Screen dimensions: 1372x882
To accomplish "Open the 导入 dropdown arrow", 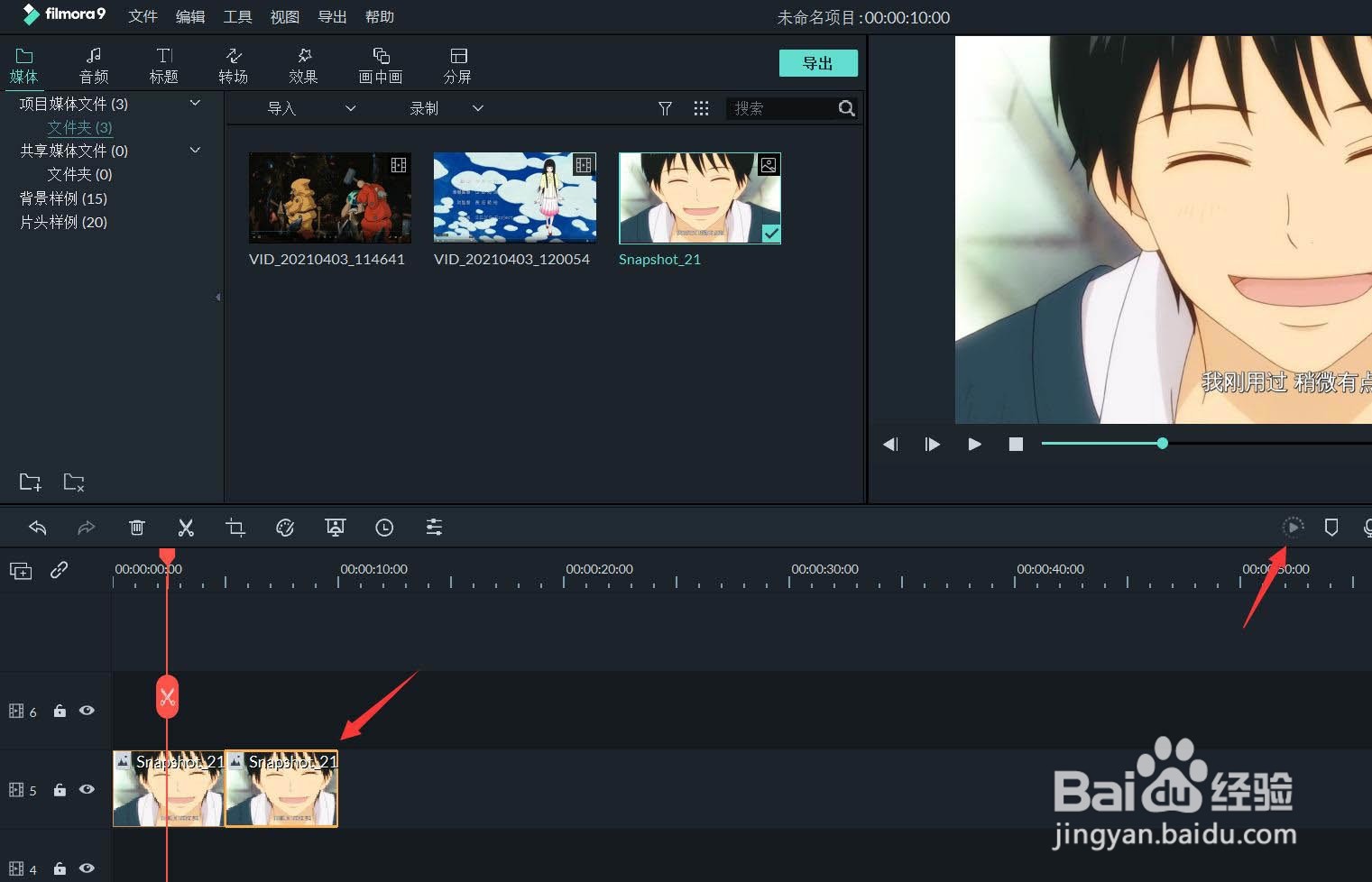I will [351, 108].
